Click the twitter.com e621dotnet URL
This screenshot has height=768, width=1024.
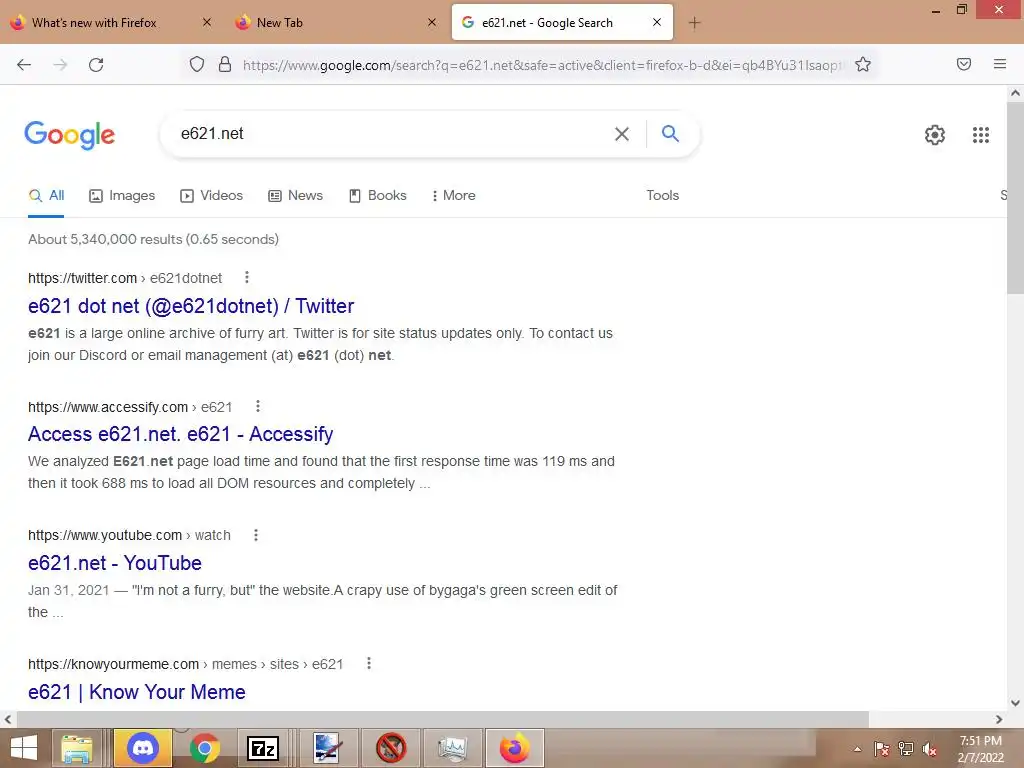coord(125,278)
